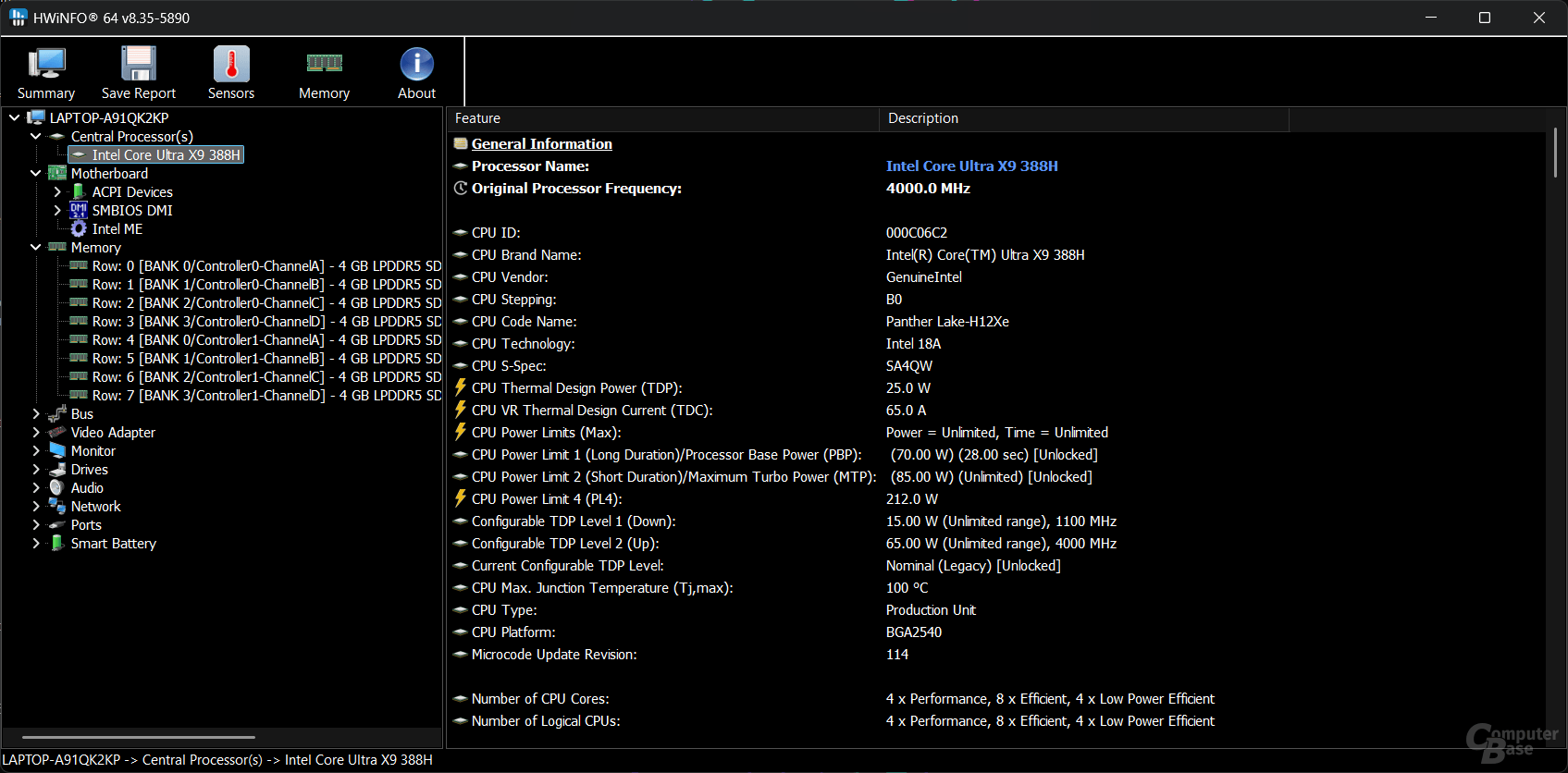
Task: Click the blue processor name link
Action: pos(971,166)
